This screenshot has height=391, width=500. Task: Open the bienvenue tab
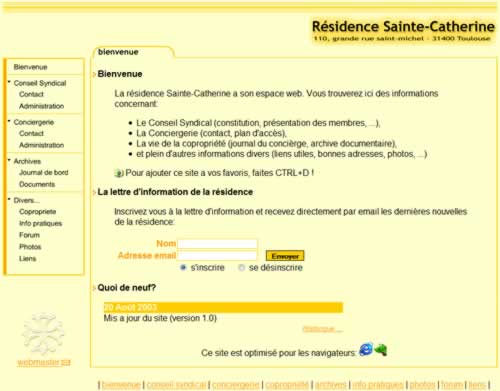tap(118, 52)
